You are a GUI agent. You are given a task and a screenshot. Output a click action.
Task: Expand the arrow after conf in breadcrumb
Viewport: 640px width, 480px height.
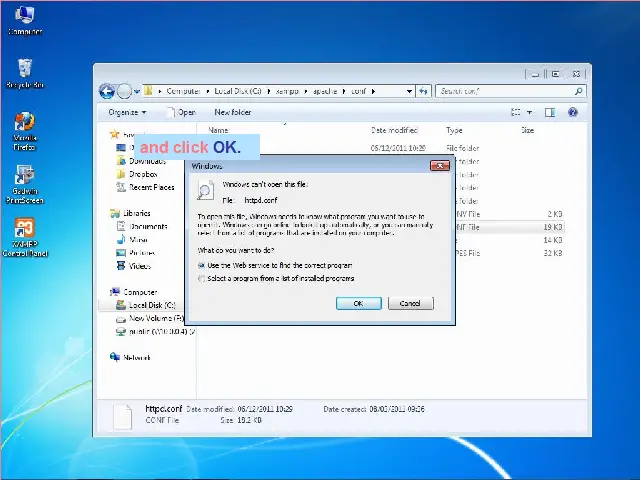(373, 91)
